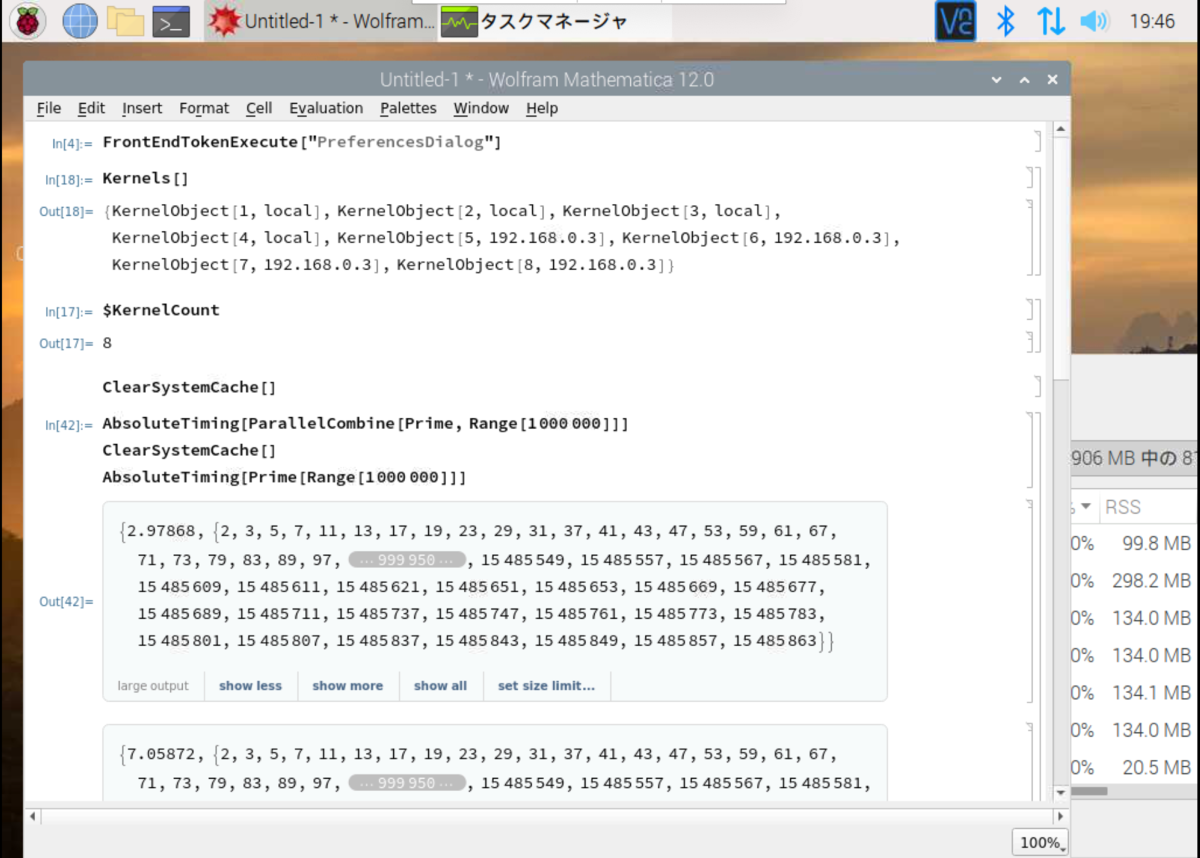Open the 100% magnification dropdown
1200x858 pixels.
point(1040,842)
